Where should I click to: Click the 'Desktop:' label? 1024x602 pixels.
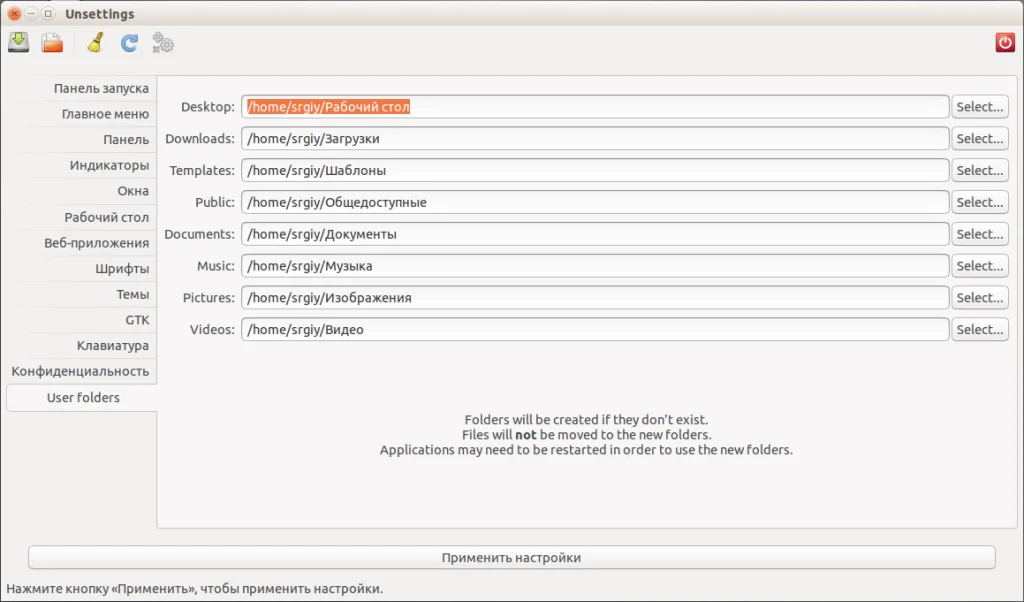tap(208, 106)
